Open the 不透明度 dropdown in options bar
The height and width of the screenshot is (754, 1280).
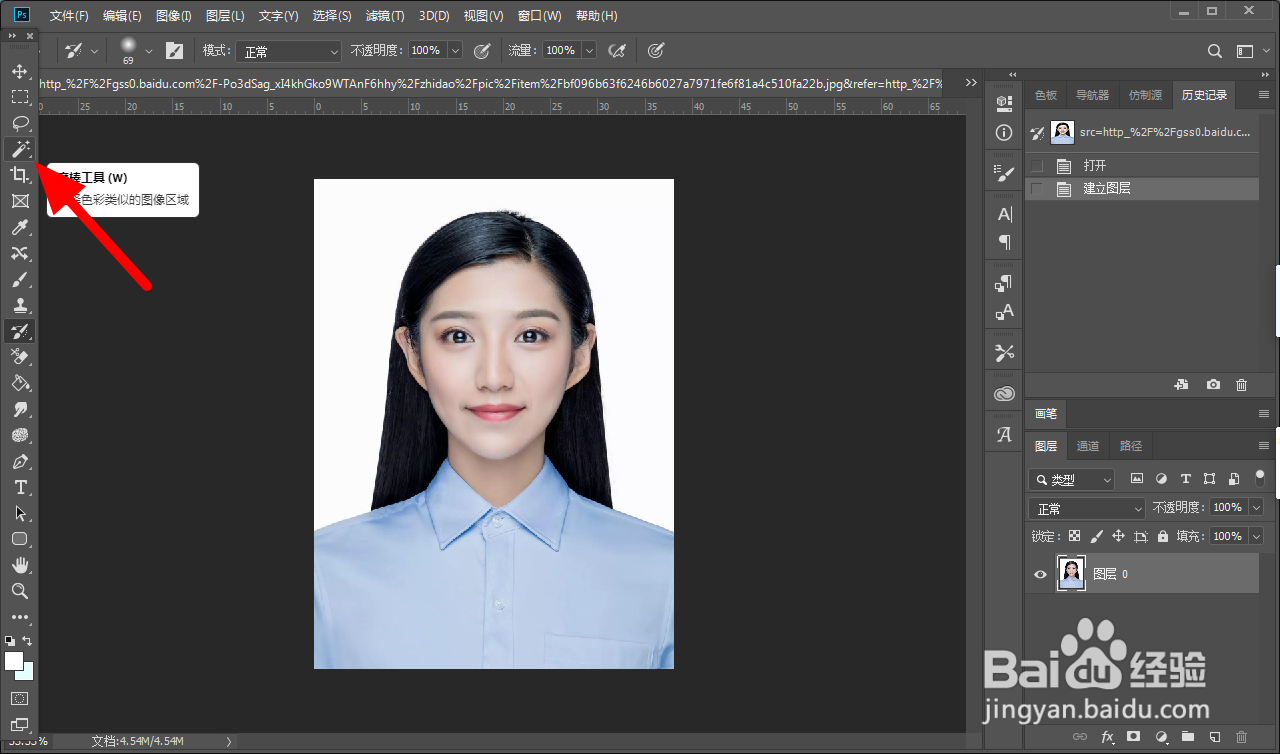click(455, 50)
